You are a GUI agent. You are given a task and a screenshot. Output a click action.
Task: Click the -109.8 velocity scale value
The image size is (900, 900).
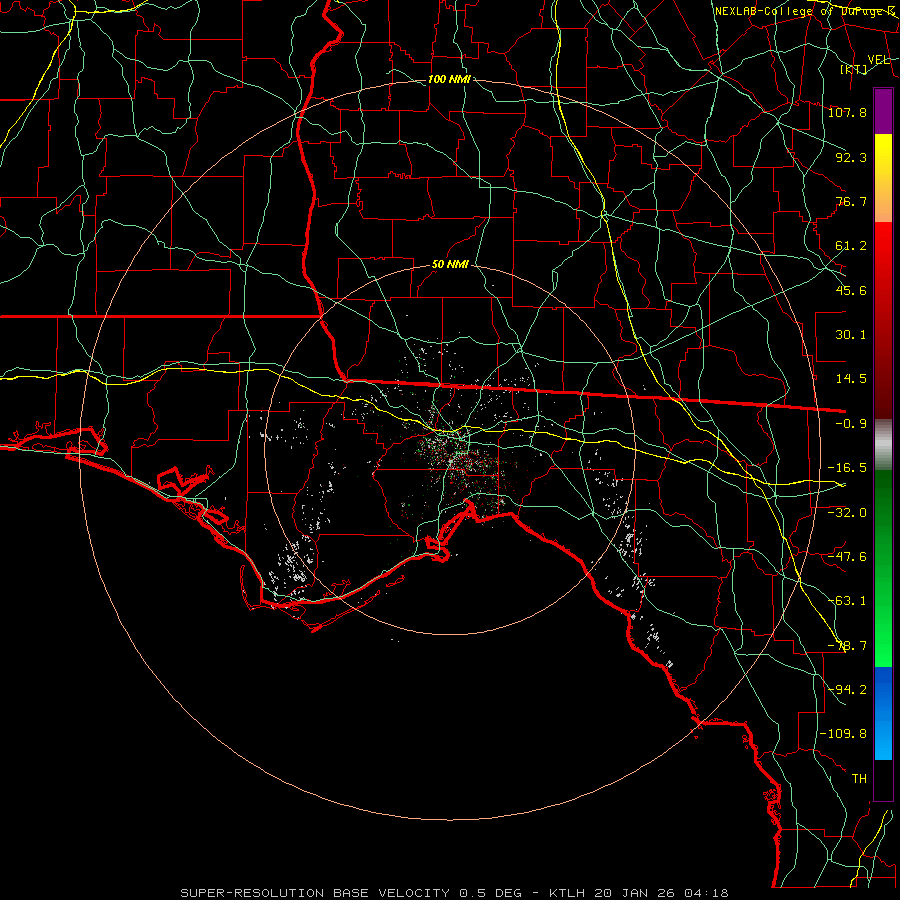click(x=843, y=734)
